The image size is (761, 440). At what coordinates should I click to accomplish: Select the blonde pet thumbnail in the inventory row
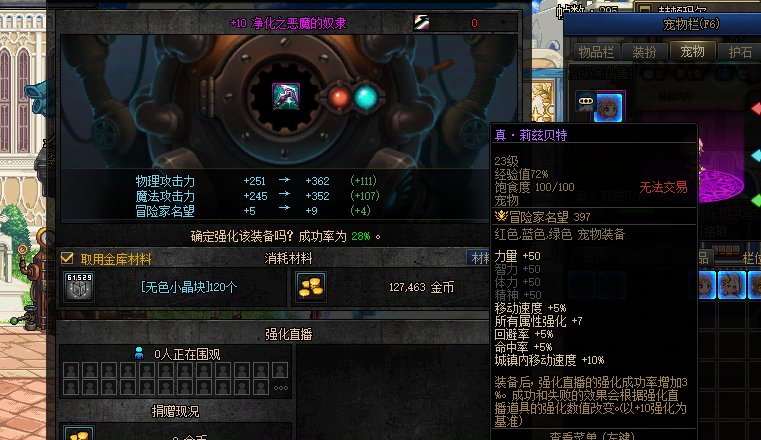click(731, 285)
